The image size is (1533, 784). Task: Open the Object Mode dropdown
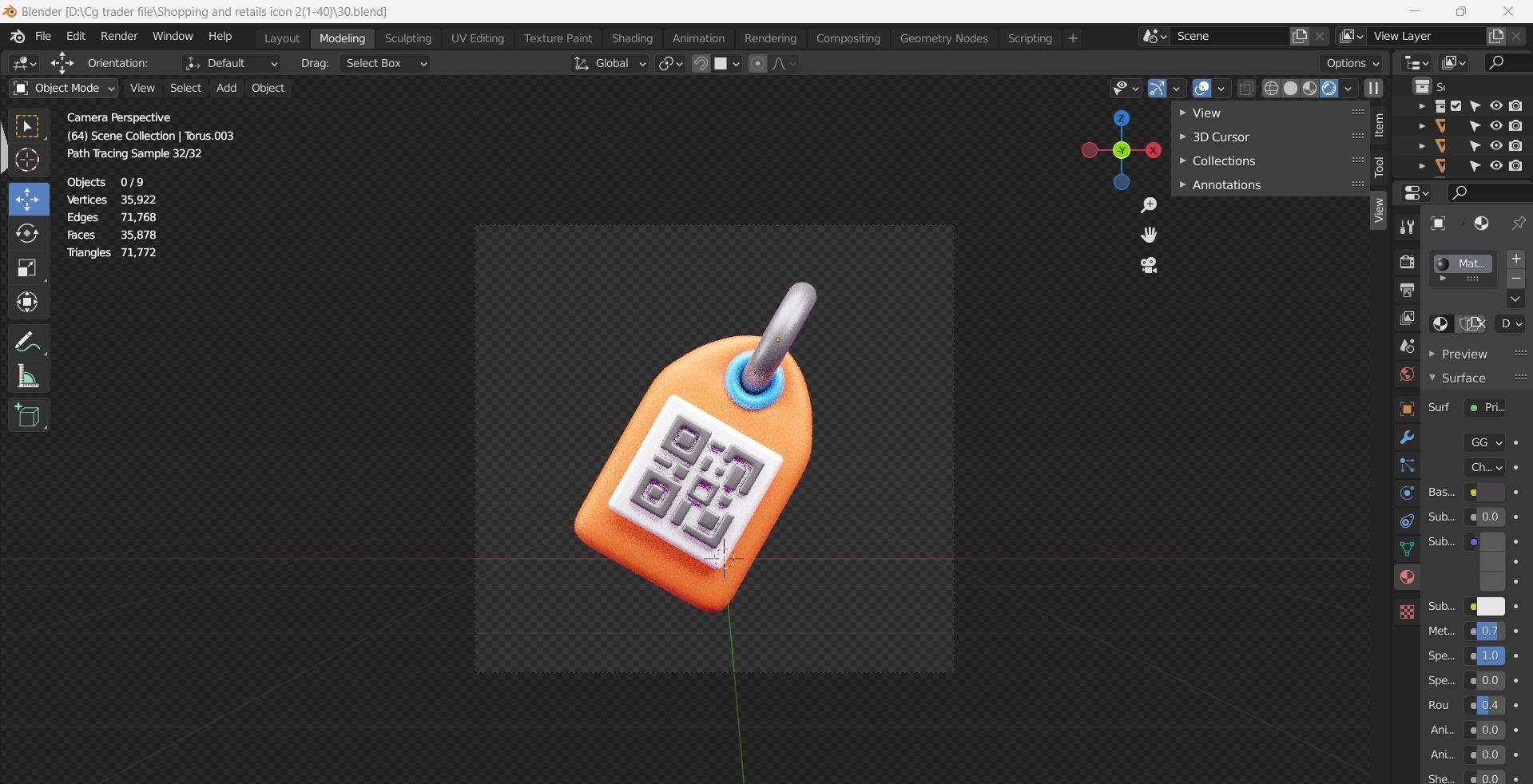pyautogui.click(x=64, y=89)
